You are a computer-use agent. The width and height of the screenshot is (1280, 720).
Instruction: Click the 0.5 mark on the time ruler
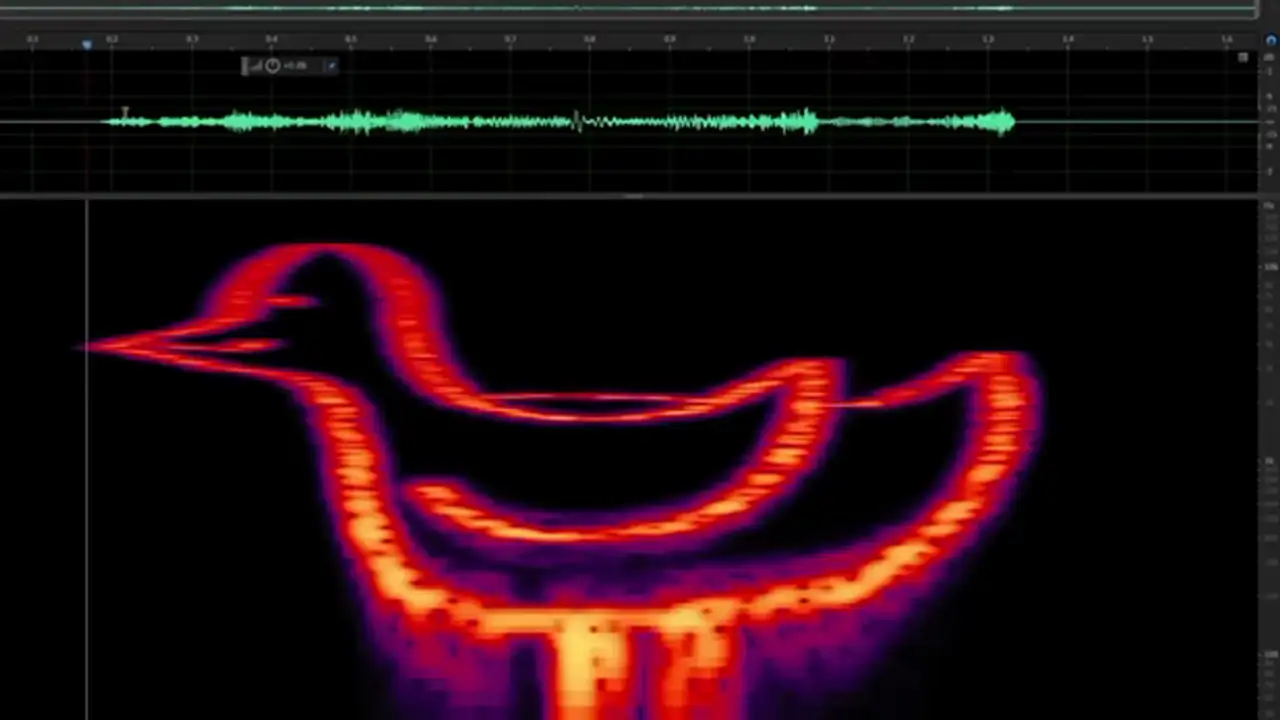(350, 40)
